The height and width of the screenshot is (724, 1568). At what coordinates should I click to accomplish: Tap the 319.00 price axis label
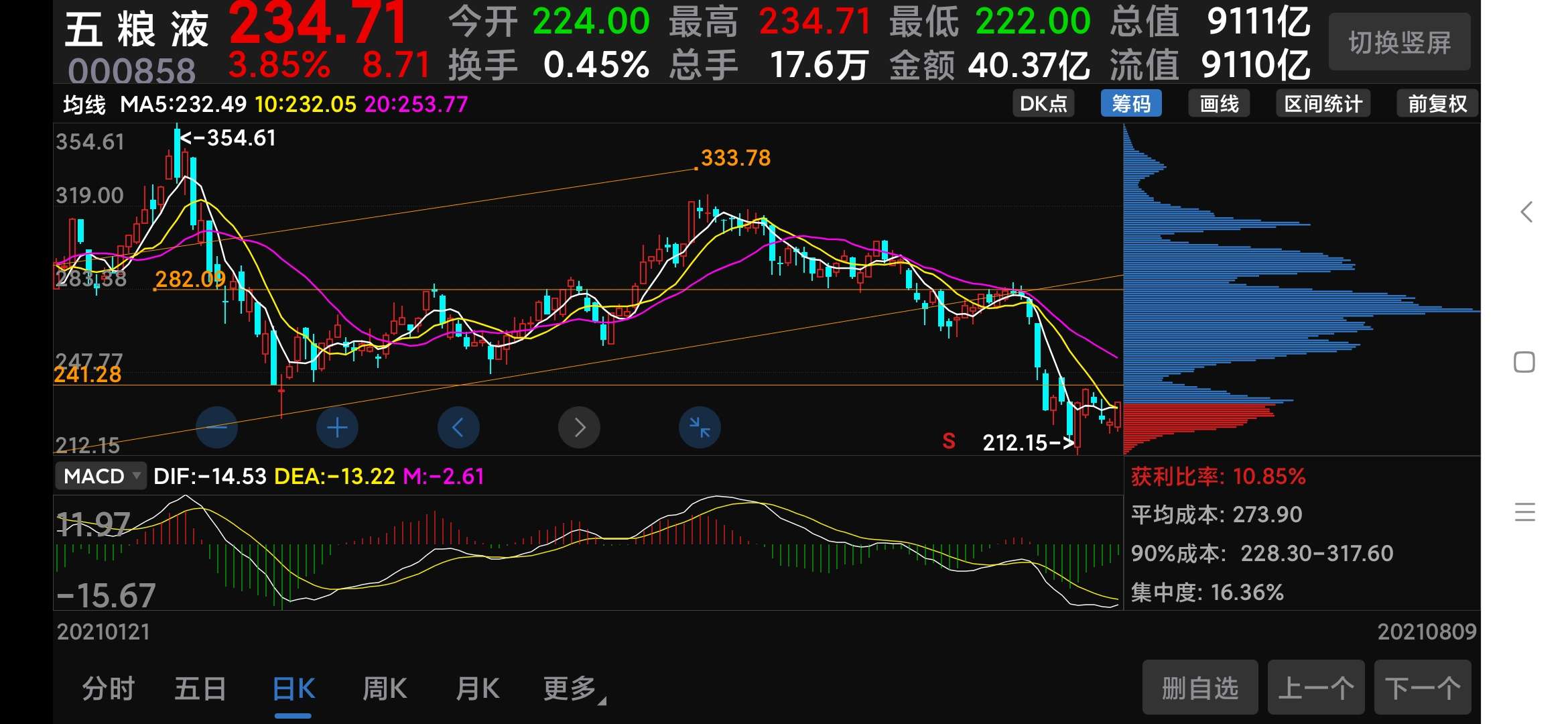click(90, 195)
